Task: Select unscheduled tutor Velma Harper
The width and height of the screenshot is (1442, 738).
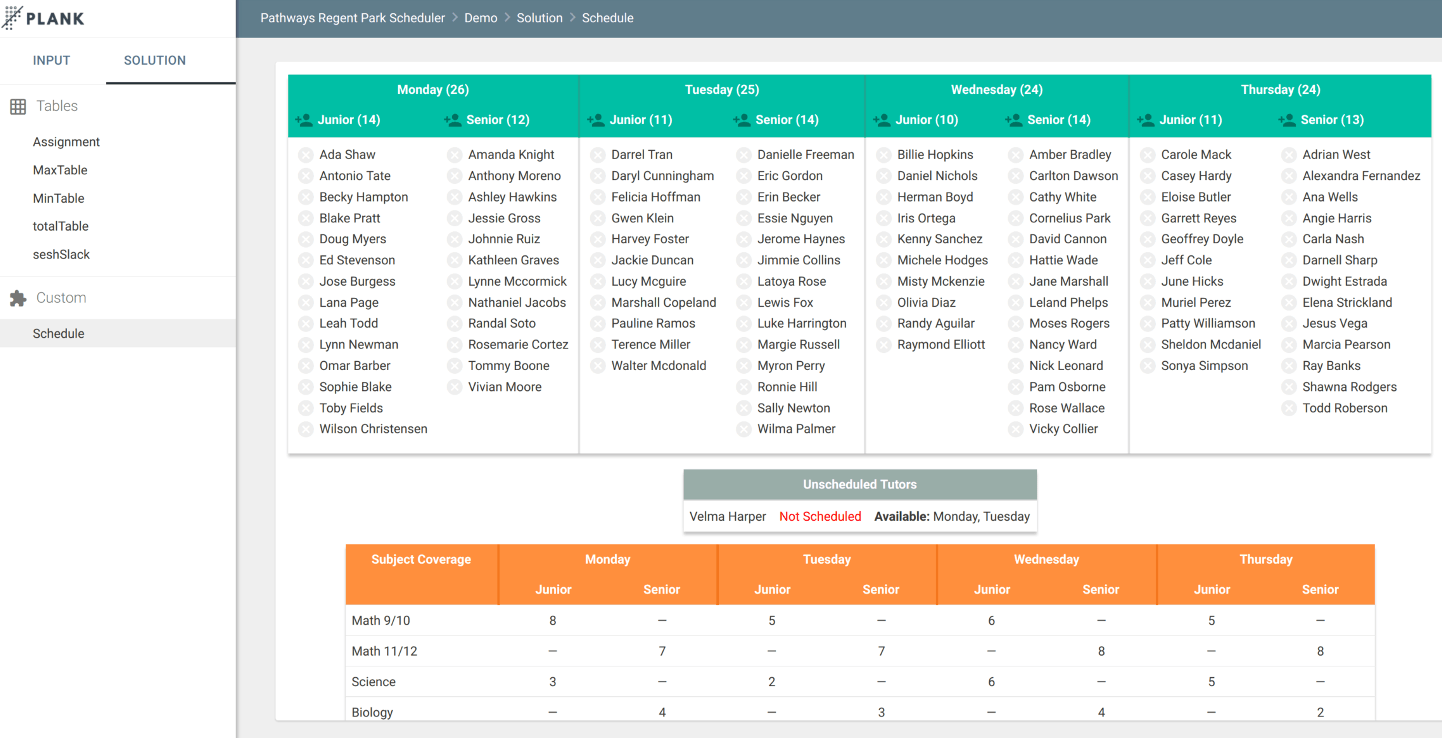Action: pos(728,517)
